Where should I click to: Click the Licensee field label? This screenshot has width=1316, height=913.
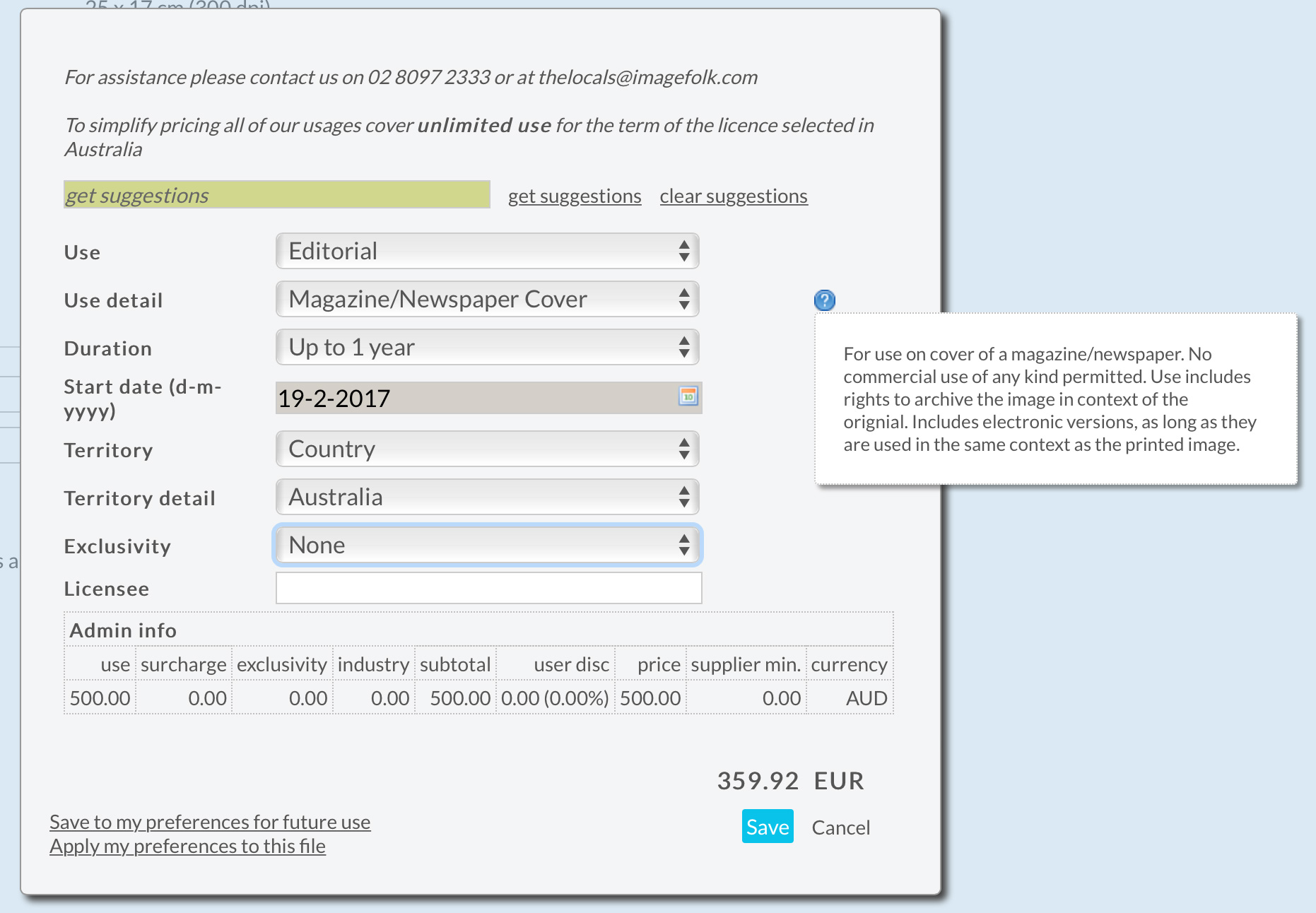point(107,589)
